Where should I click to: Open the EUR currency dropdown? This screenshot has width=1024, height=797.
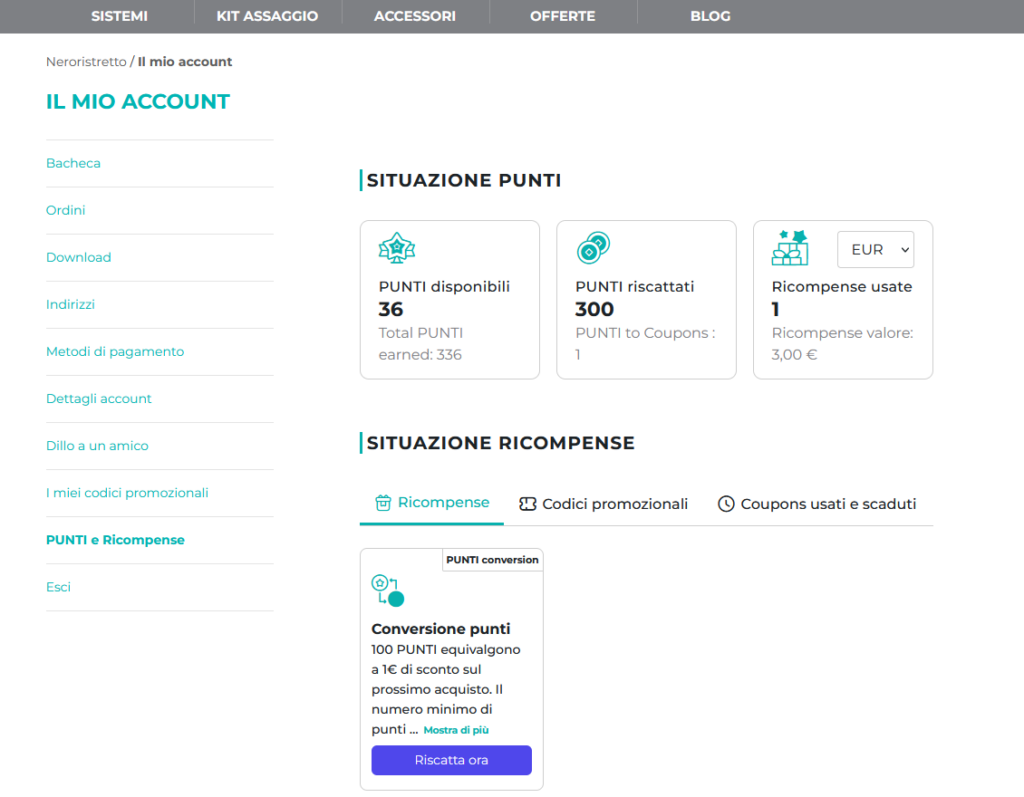(875, 250)
